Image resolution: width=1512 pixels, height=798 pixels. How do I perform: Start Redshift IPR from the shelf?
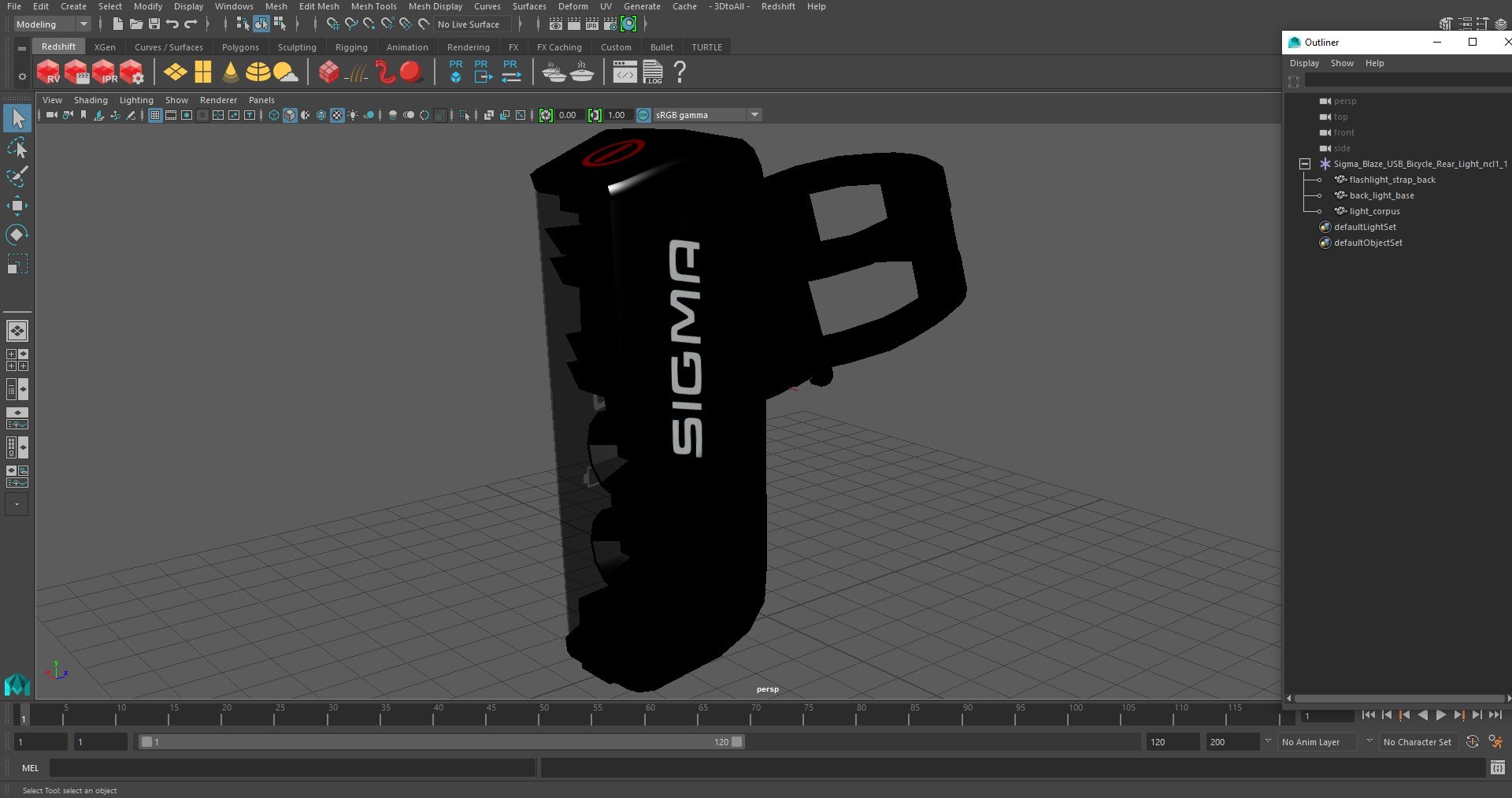tap(104, 72)
